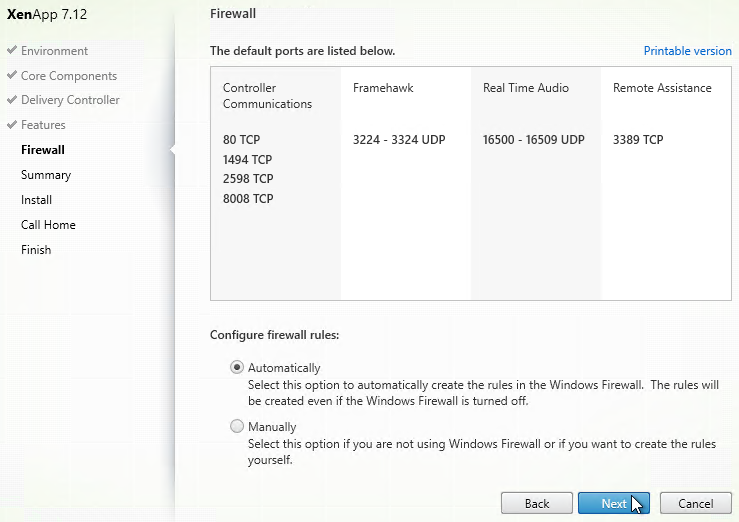Click the Controller Communications column header
This screenshot has width=739, height=522.
coord(267,96)
